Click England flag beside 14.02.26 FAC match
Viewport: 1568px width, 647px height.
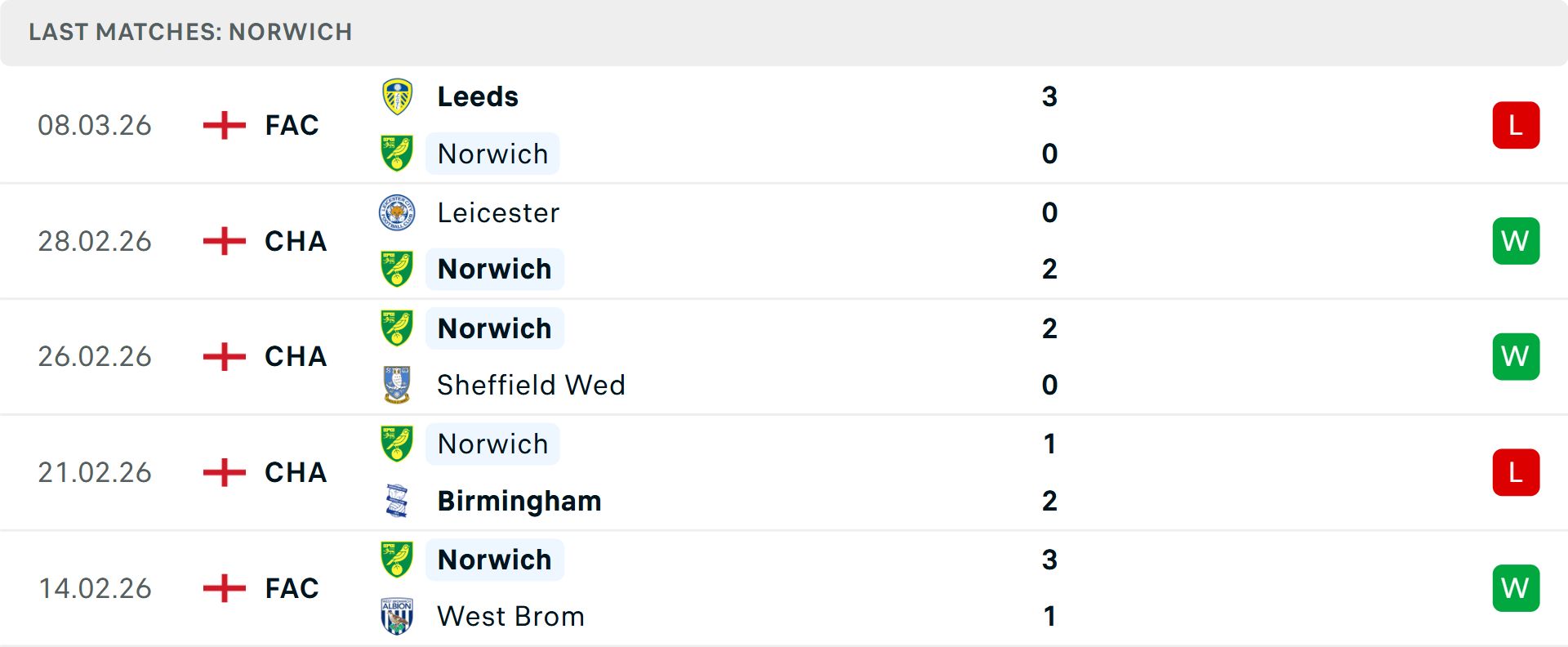point(224,588)
